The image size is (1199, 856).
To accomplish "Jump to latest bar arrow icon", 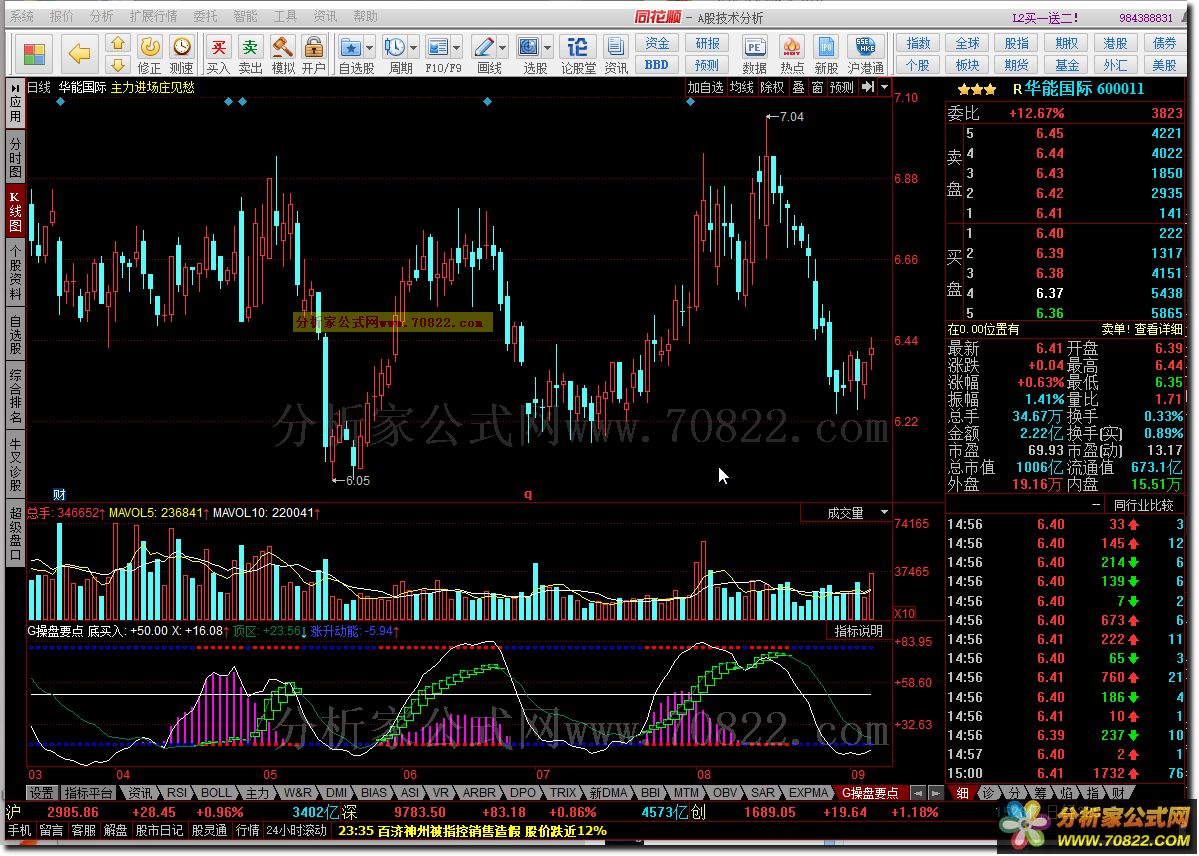I will point(868,87).
